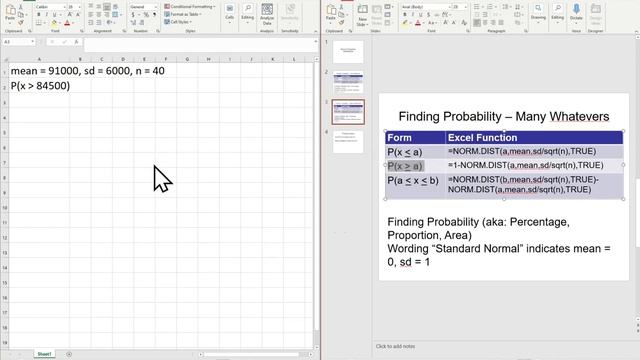The image size is (640, 360).
Task: Open the Excel font name box
Action: click(51, 7)
